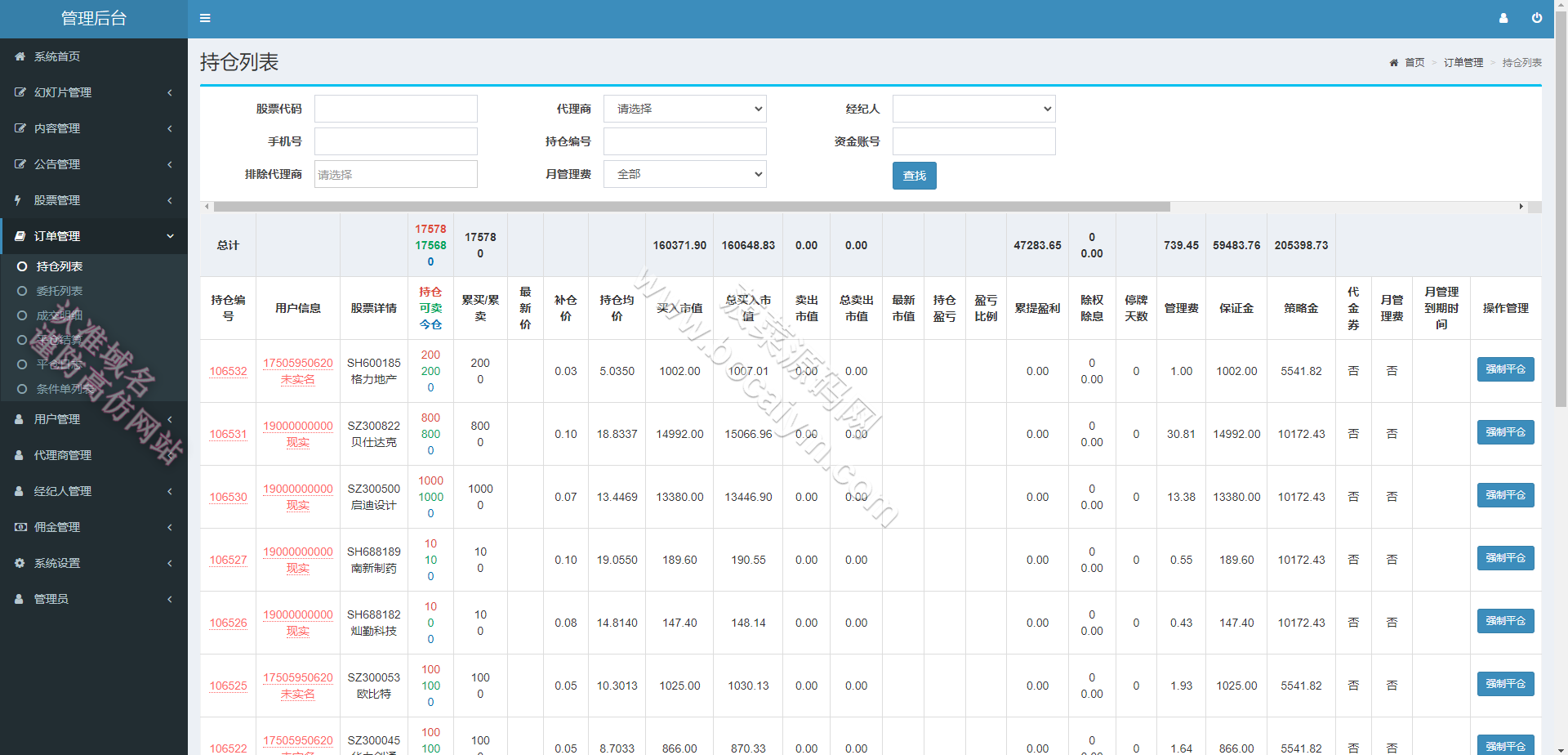Click the 管理后台 header title

(94, 18)
